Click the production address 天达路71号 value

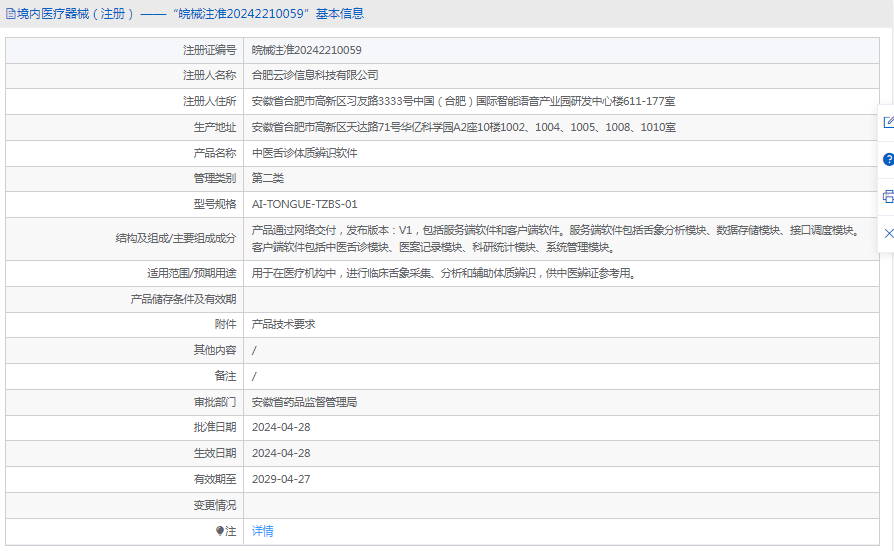(464, 127)
